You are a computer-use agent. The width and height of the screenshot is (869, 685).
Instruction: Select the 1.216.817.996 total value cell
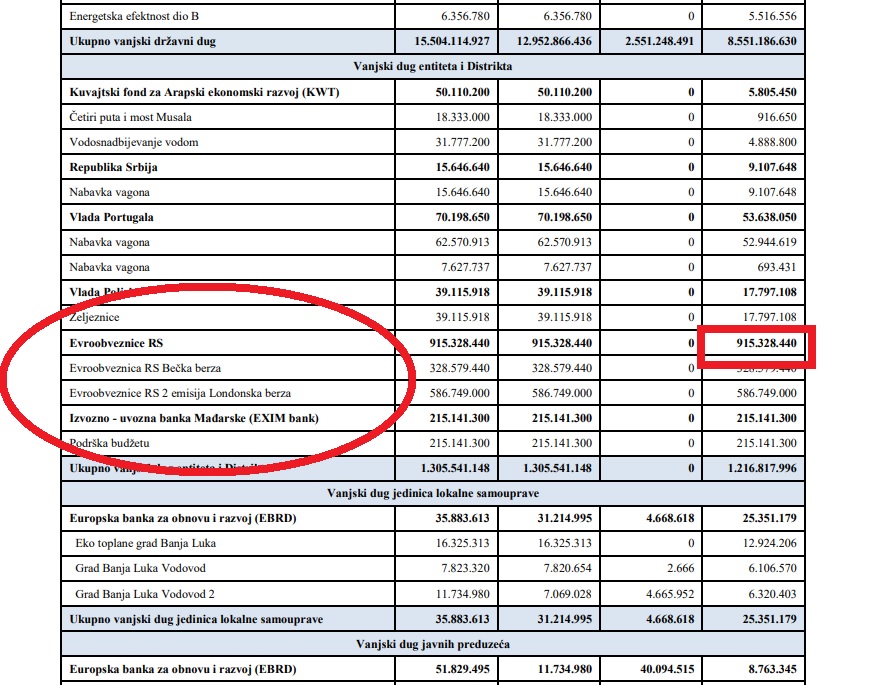click(753, 468)
